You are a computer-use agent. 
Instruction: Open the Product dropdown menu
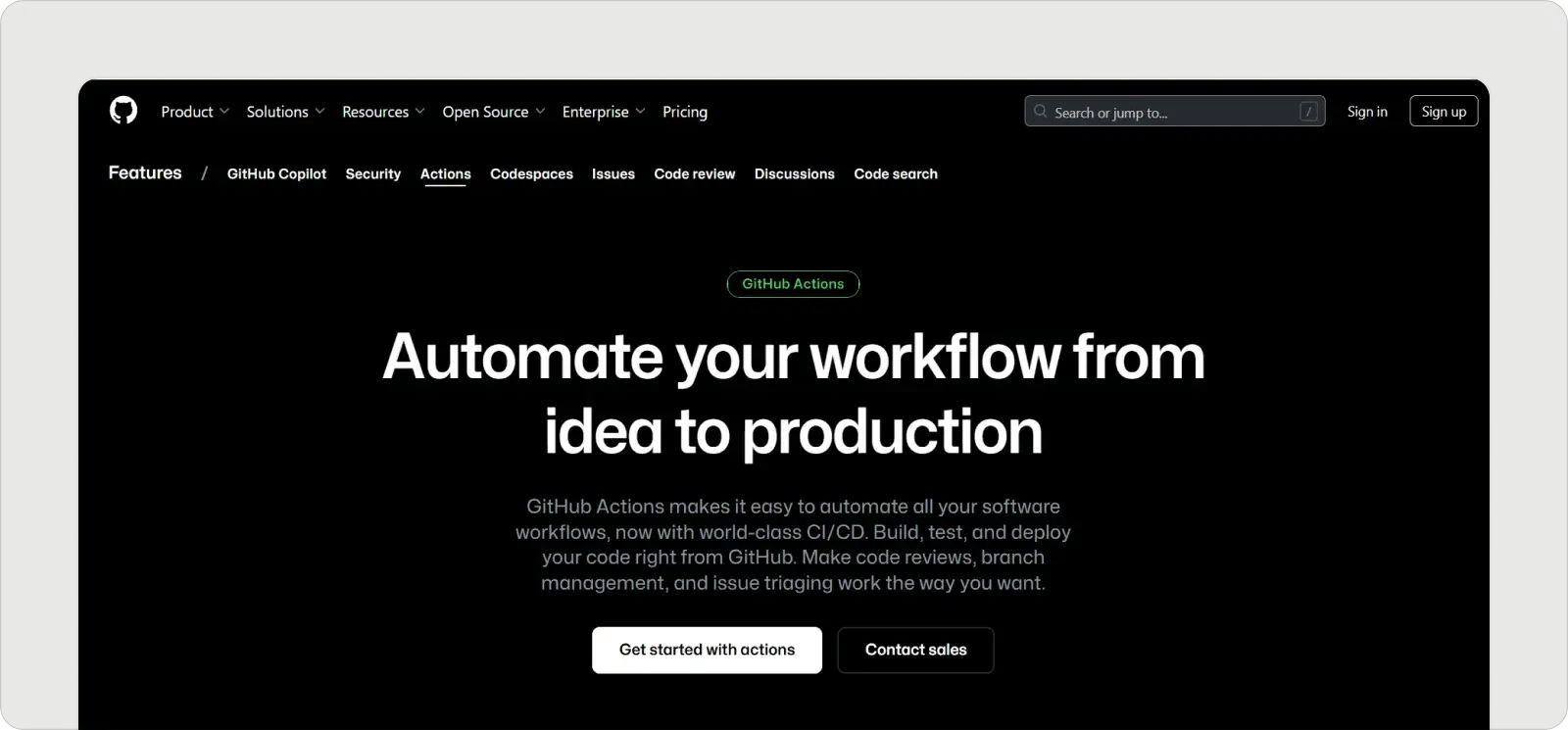pyautogui.click(x=195, y=112)
